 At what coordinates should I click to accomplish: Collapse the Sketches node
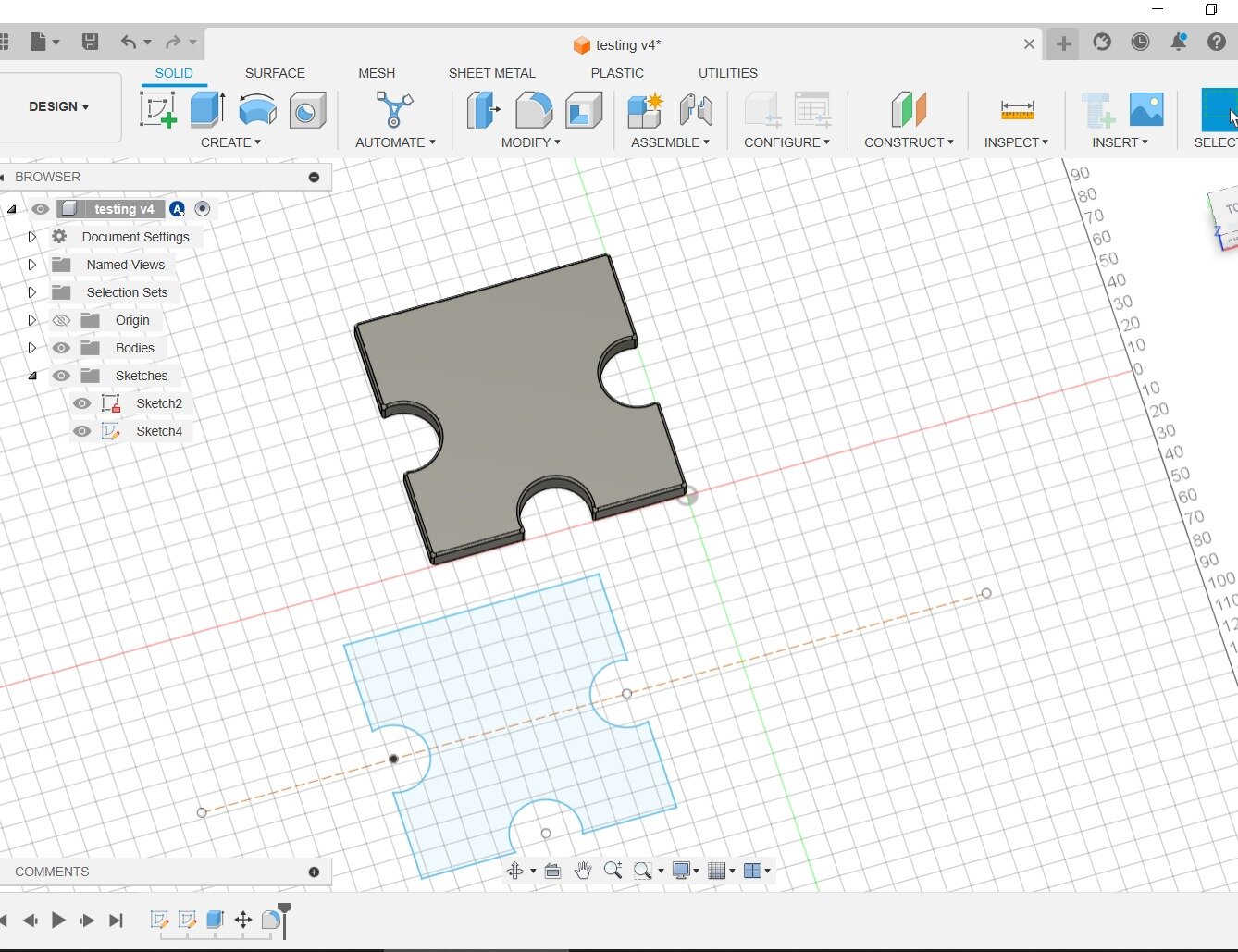coord(32,376)
